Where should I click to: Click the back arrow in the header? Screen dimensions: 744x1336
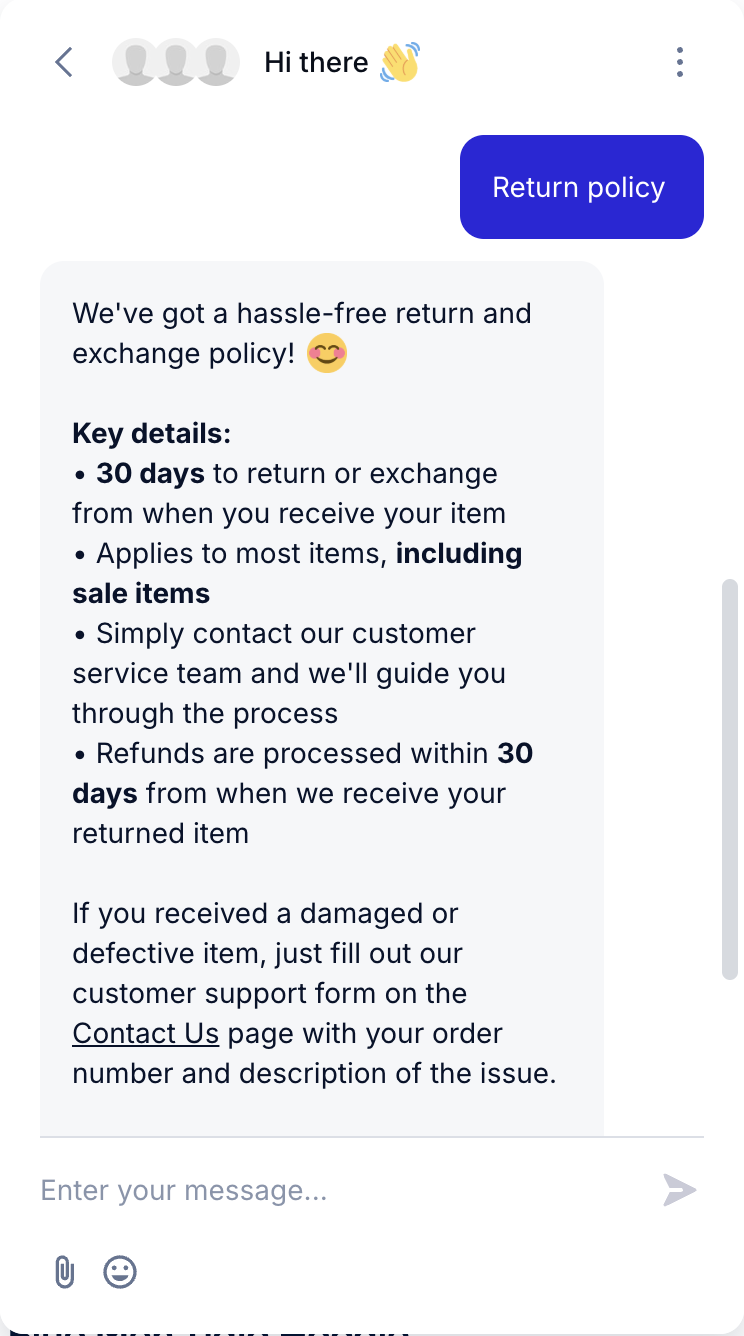click(x=63, y=61)
